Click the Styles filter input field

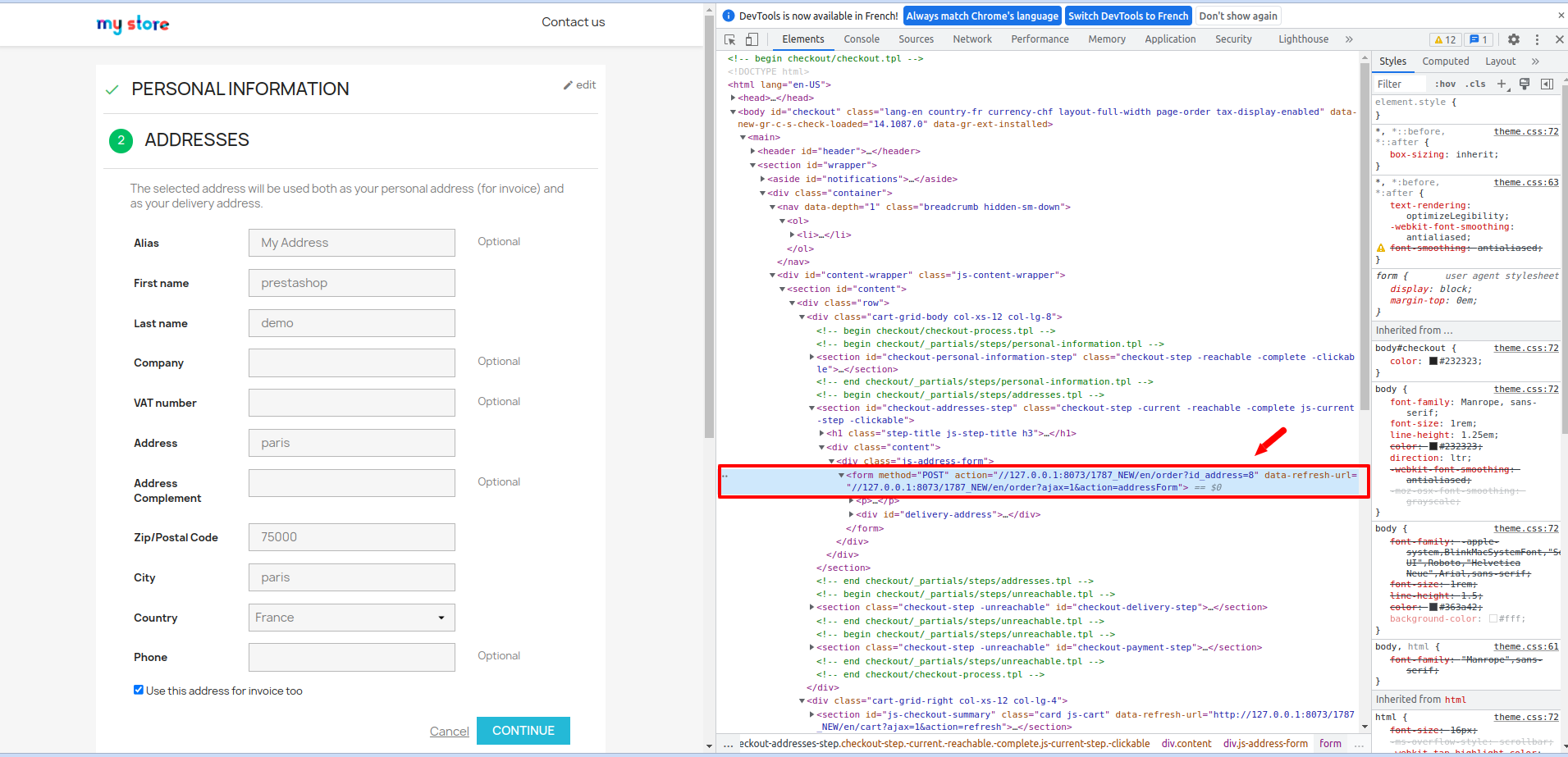[1399, 84]
